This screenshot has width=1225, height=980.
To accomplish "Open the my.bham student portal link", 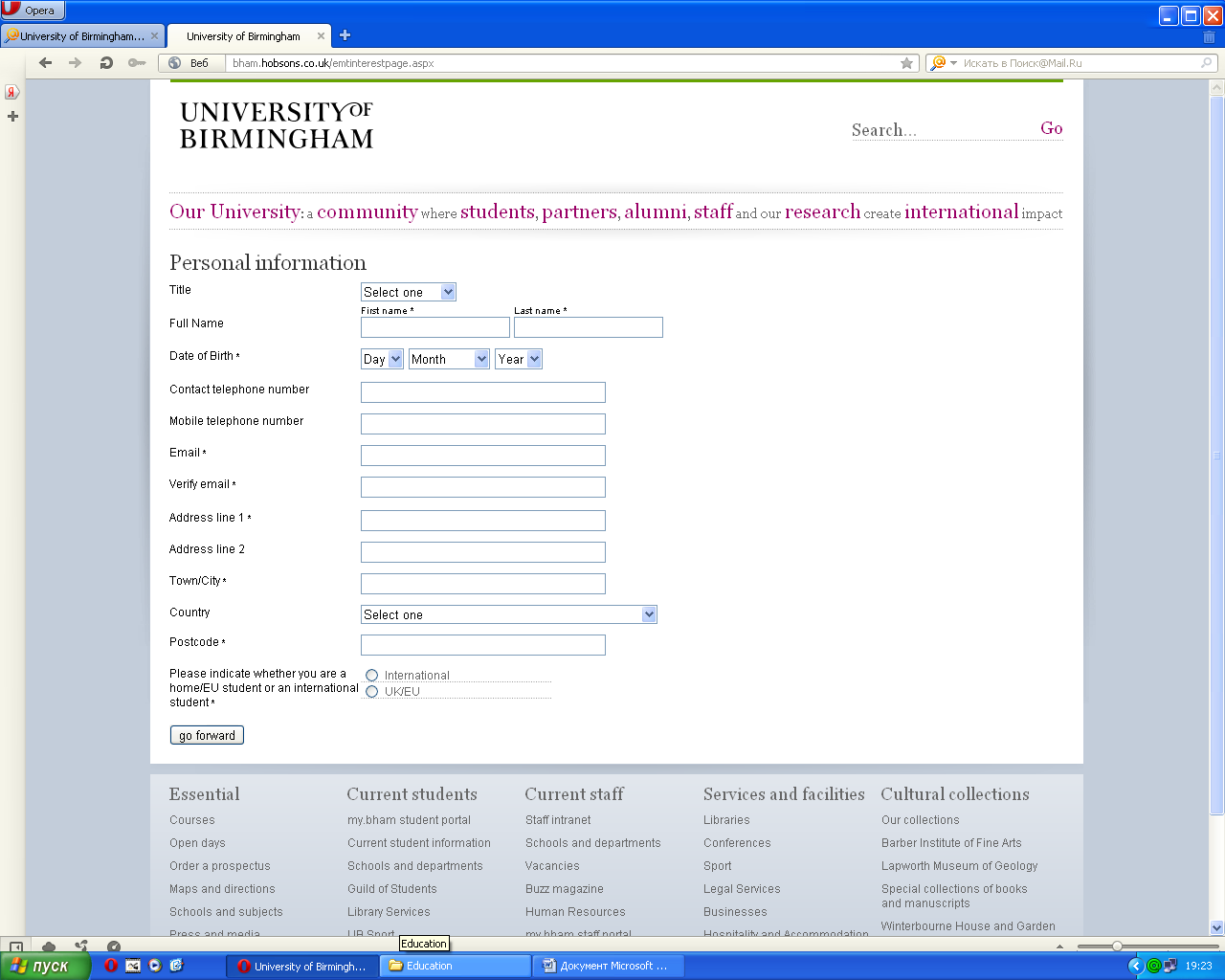I will pos(409,820).
